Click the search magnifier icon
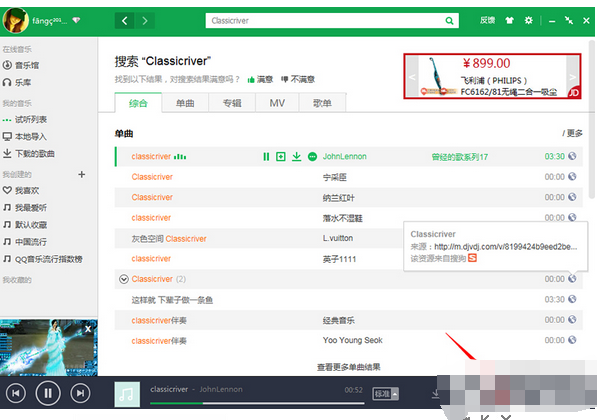Image resolution: width=597 pixels, height=420 pixels. click(449, 21)
